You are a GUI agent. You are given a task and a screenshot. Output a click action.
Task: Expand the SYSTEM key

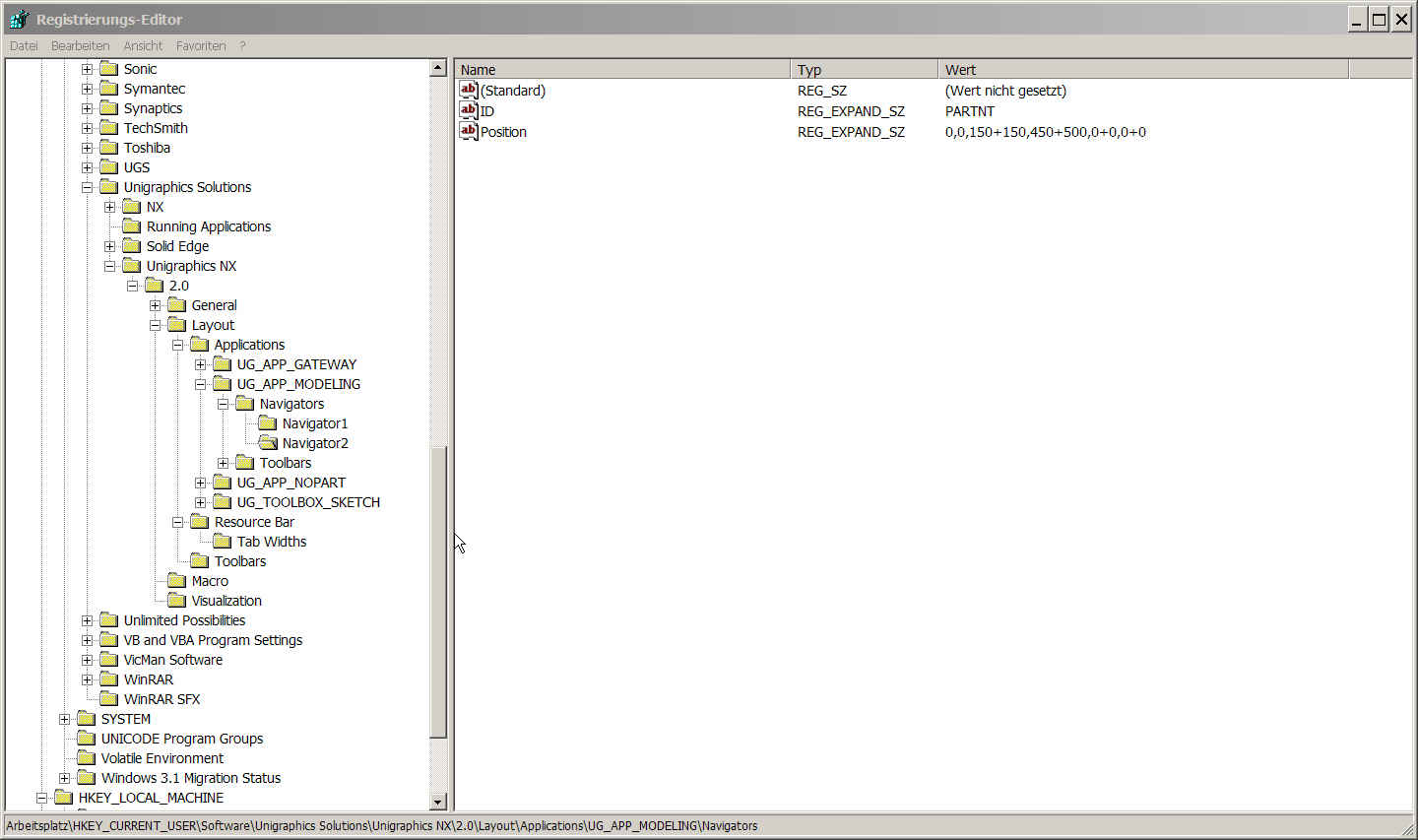64,719
